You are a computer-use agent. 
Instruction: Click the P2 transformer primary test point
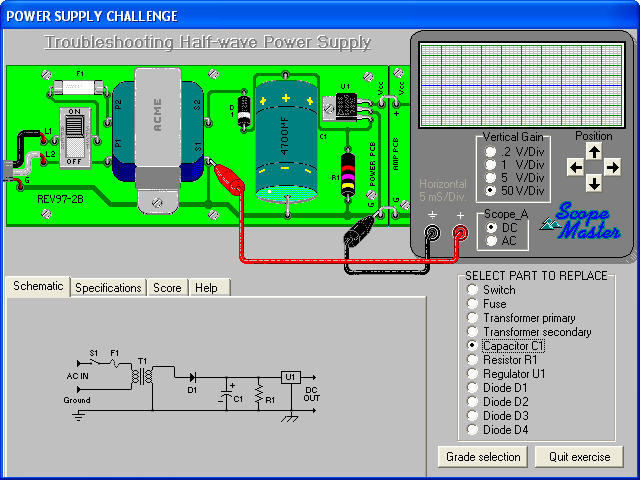108,122
